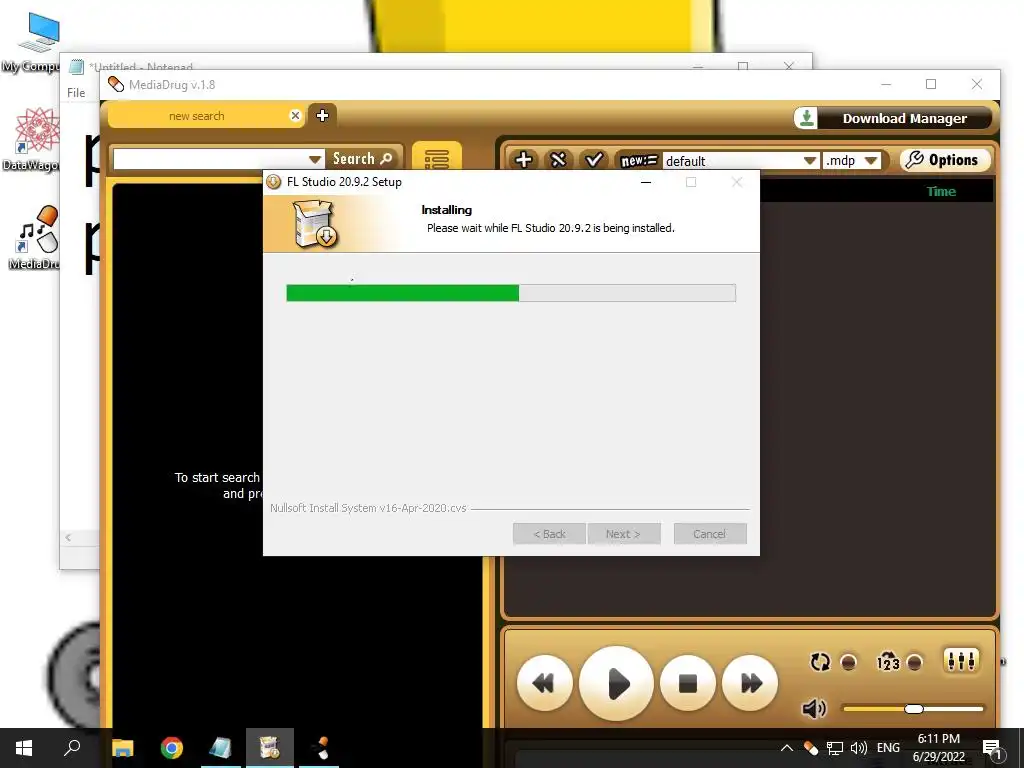The image size is (1024, 768).
Task: Add a new search tab with plus
Action: tap(322, 116)
